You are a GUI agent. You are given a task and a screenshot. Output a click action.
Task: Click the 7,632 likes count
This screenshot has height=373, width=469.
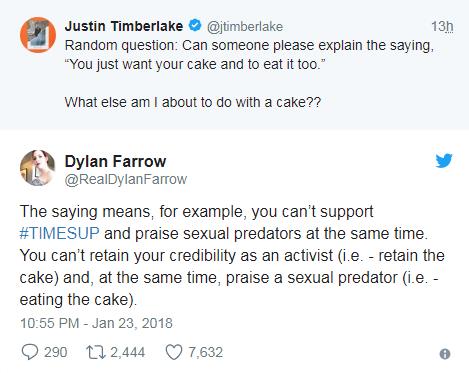(206, 352)
